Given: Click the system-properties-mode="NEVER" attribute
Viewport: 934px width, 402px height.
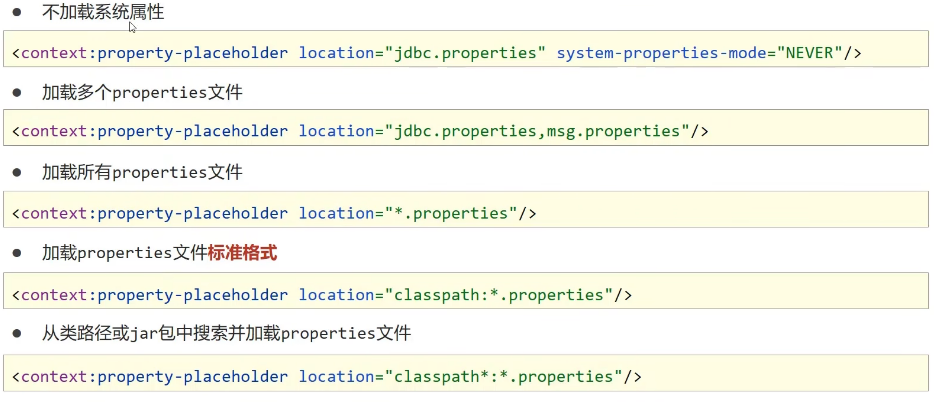Looking at the screenshot, I should pyautogui.click(x=699, y=53).
